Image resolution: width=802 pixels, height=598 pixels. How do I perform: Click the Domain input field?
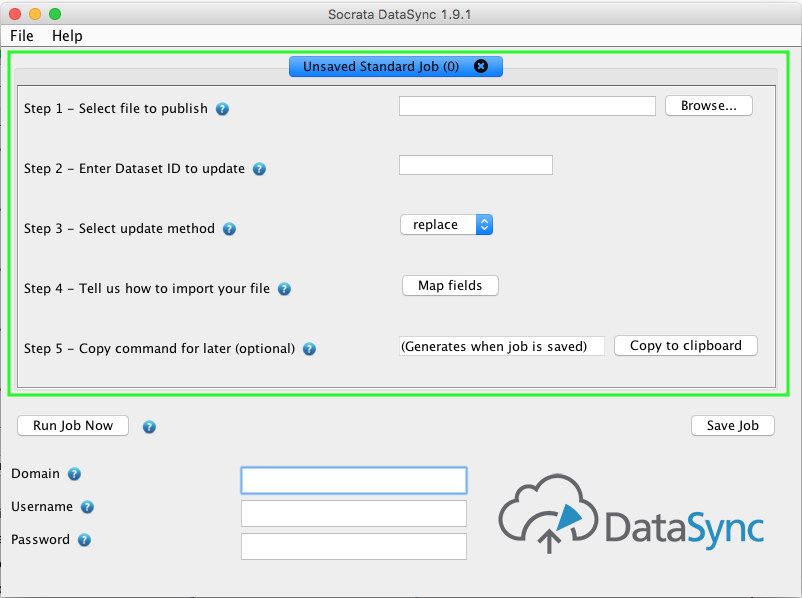point(354,480)
